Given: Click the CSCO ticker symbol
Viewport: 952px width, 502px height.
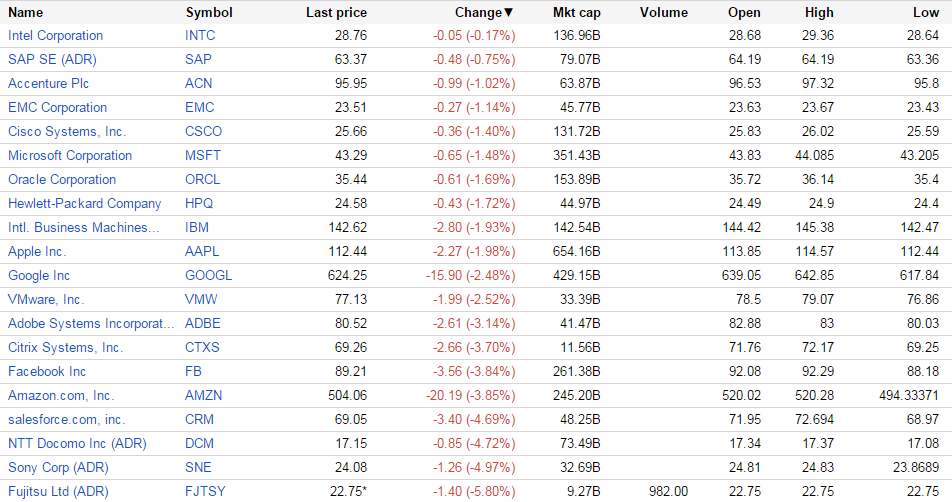Looking at the screenshot, I should (204, 132).
